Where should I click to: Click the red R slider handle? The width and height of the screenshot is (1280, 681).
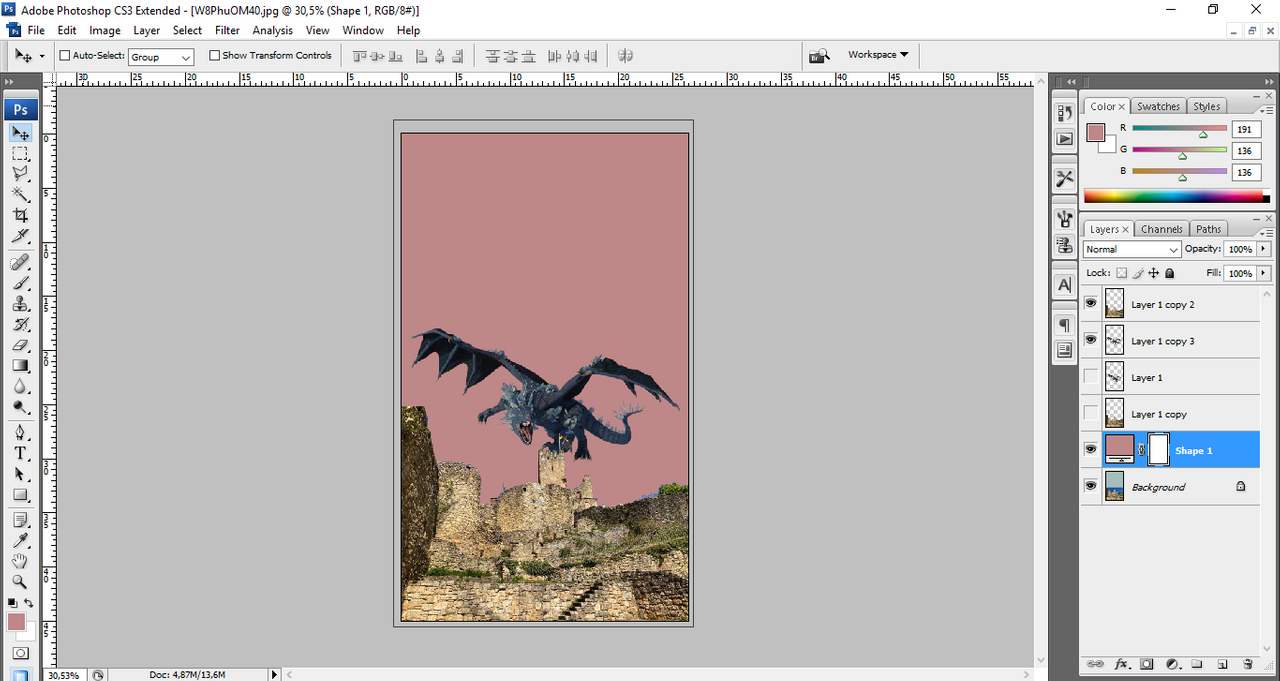tap(1203, 134)
